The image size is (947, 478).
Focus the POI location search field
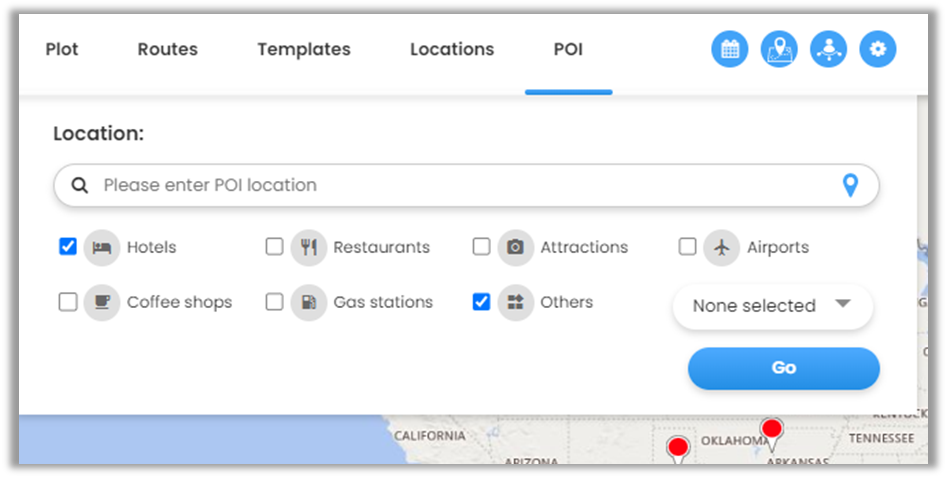[x=460, y=185]
